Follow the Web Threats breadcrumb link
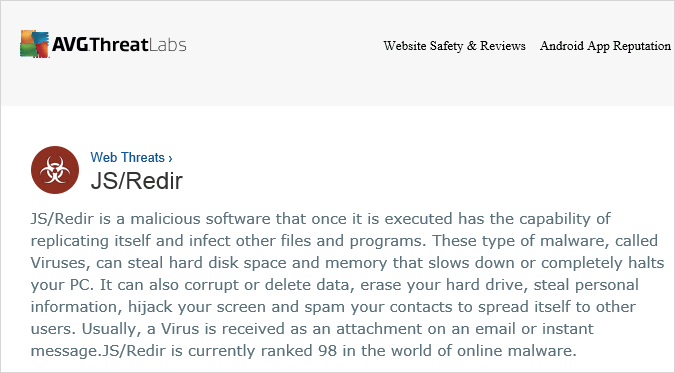 pos(127,158)
